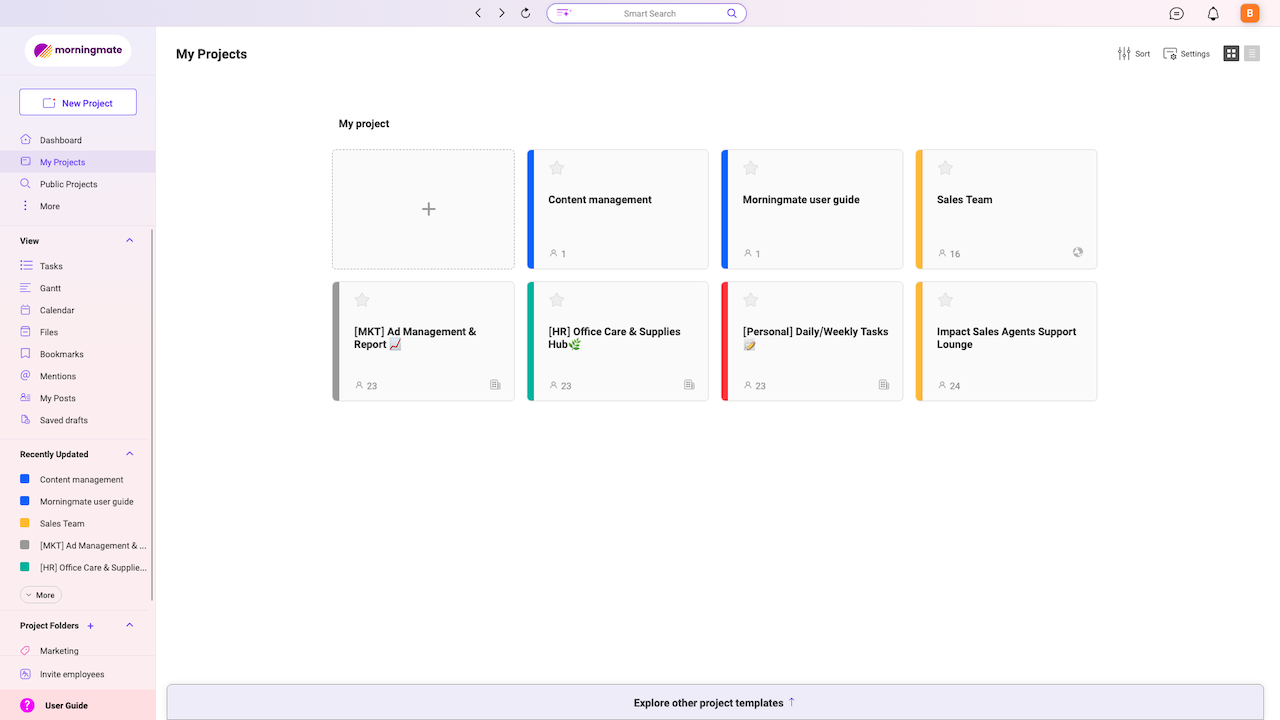This screenshot has height=720, width=1280.
Task: Switch to grid view layout icon
Action: click(x=1231, y=53)
